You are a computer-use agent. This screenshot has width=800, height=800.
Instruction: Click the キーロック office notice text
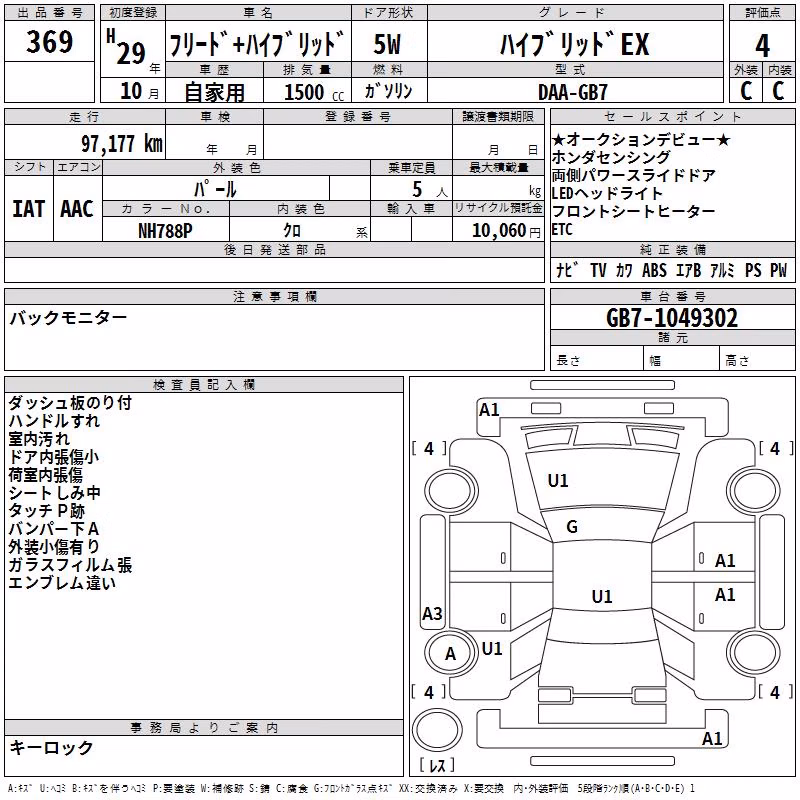click(51, 747)
